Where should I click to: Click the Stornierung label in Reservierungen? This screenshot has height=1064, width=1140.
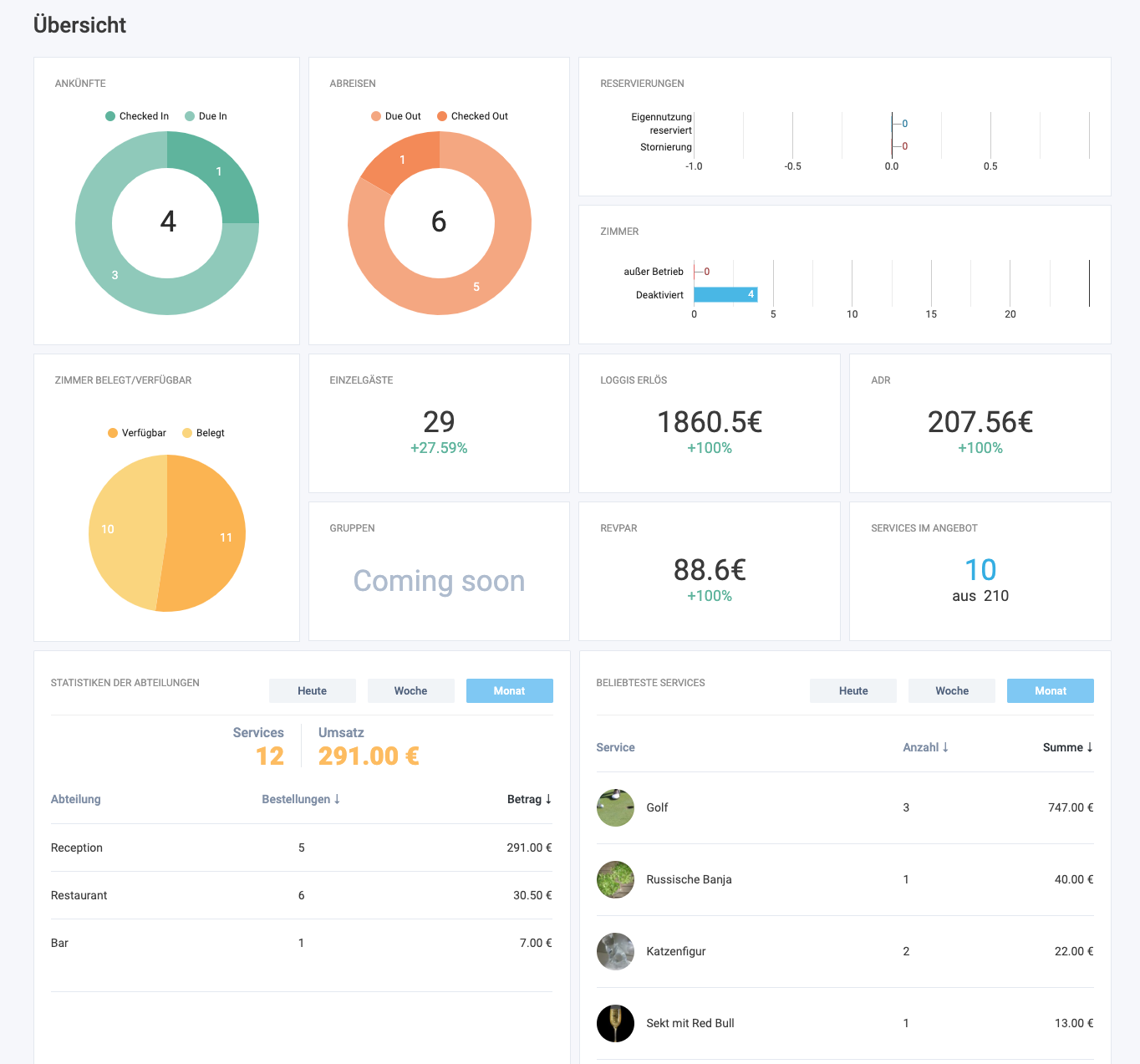pos(666,147)
